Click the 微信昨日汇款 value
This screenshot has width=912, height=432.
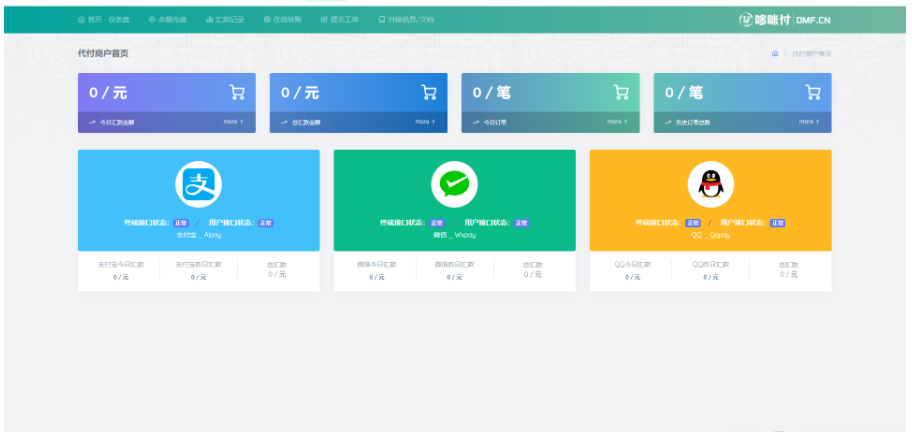click(x=454, y=277)
